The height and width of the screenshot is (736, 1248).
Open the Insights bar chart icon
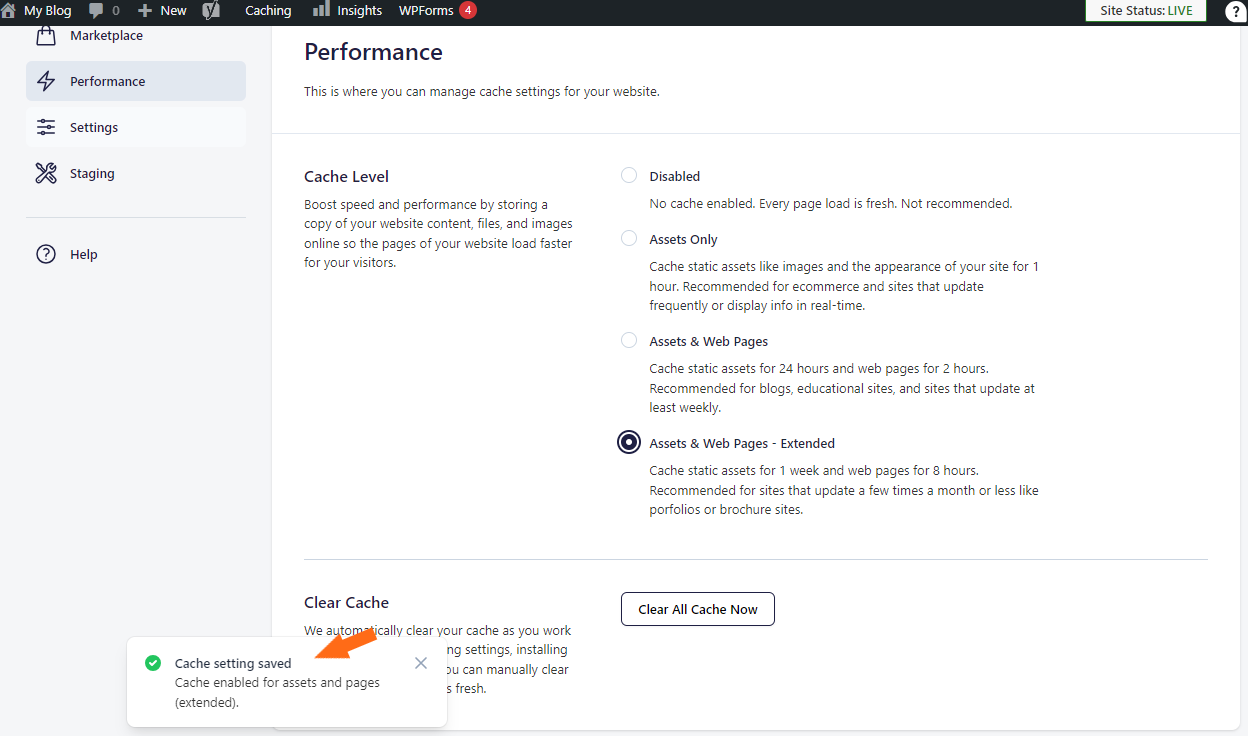pyautogui.click(x=321, y=10)
